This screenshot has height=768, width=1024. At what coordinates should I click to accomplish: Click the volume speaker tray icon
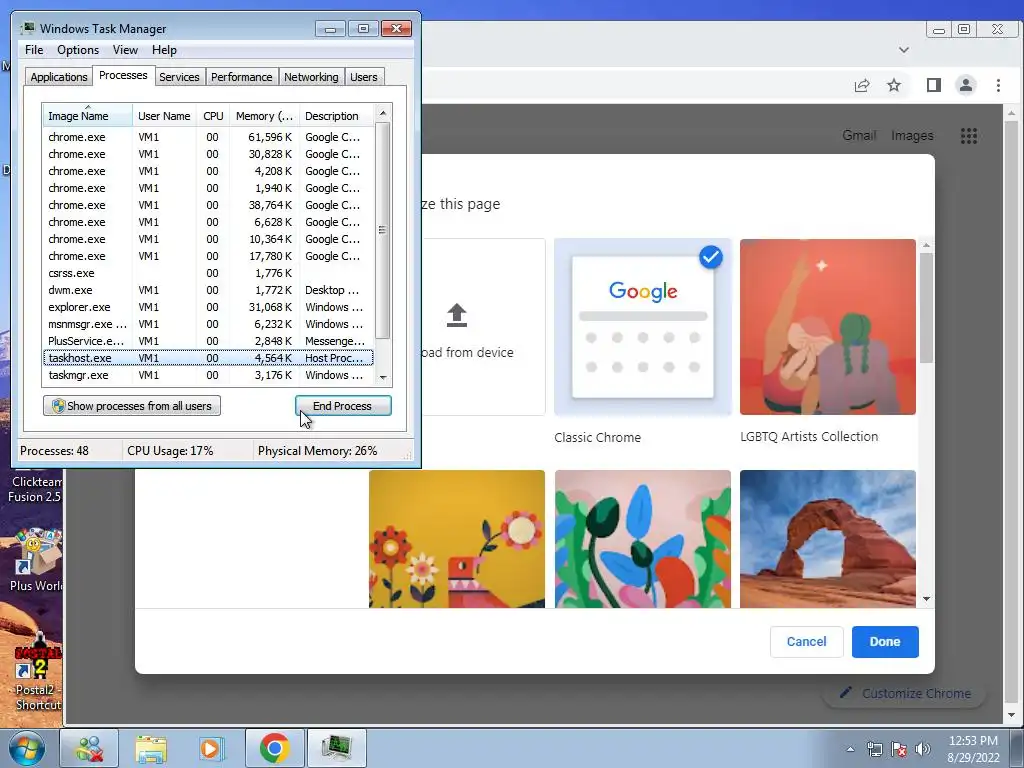click(x=923, y=749)
